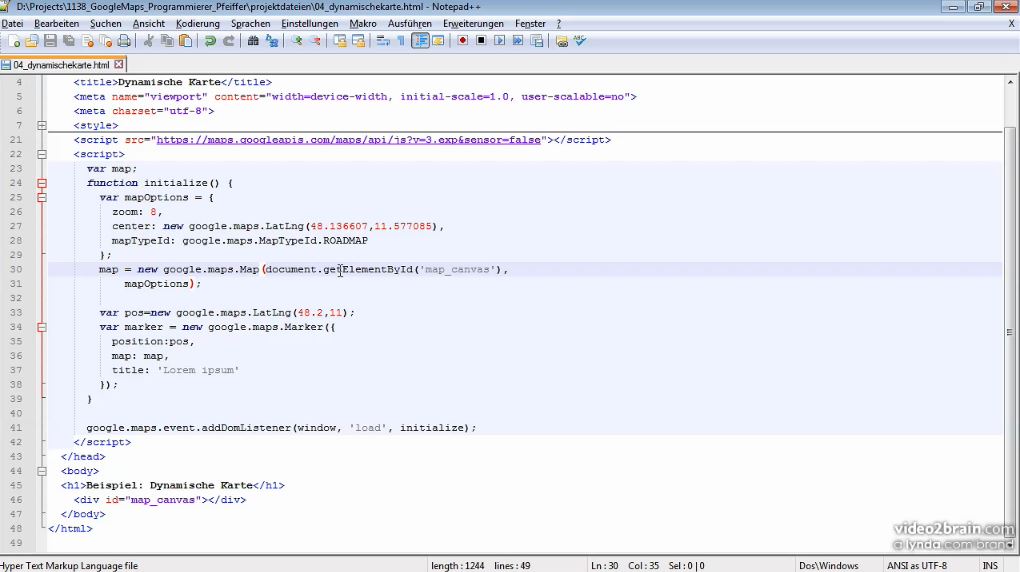Open the Ansicht menu
Image resolution: width=1020 pixels, height=572 pixels.
tap(149, 23)
